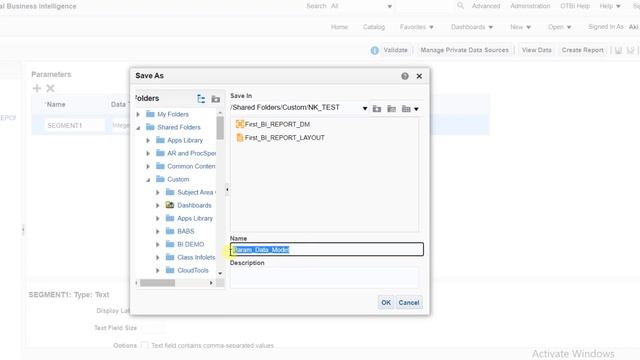Click Create Report button

(x=582, y=50)
